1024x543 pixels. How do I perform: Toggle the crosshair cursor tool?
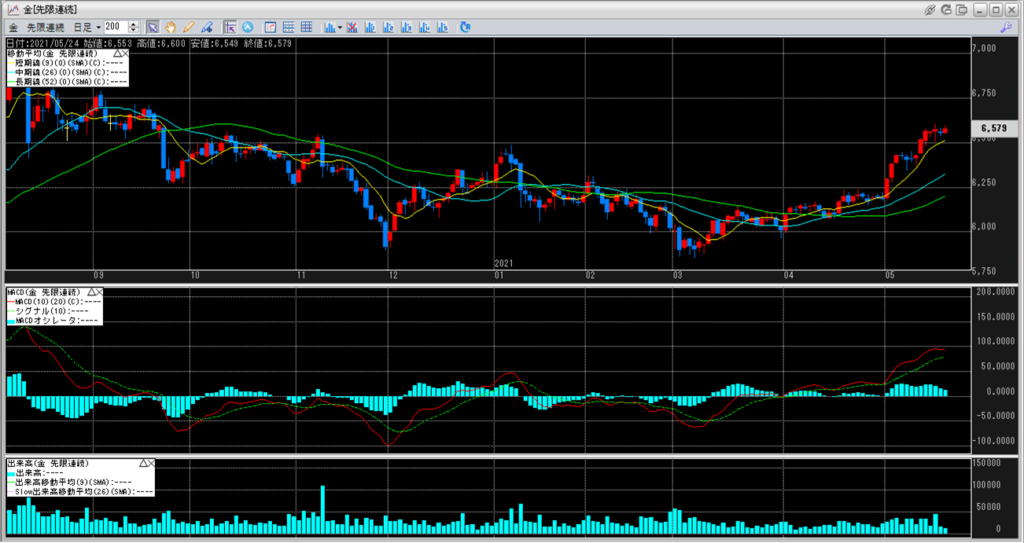pyautogui.click(x=230, y=26)
